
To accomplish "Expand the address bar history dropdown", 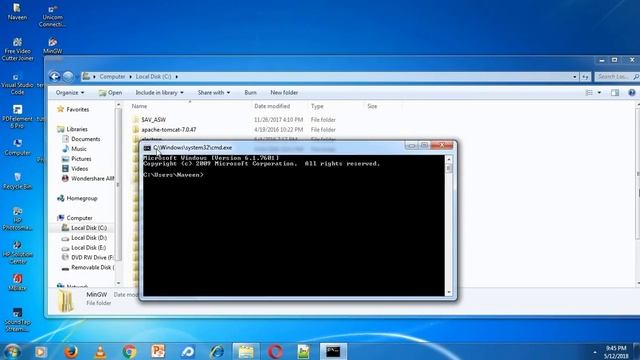I will (575, 77).
